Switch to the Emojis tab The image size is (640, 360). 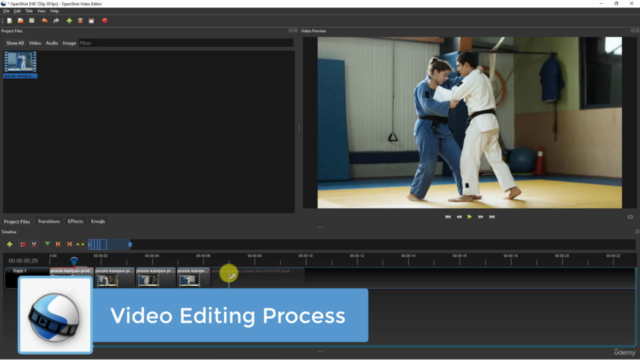coord(98,221)
